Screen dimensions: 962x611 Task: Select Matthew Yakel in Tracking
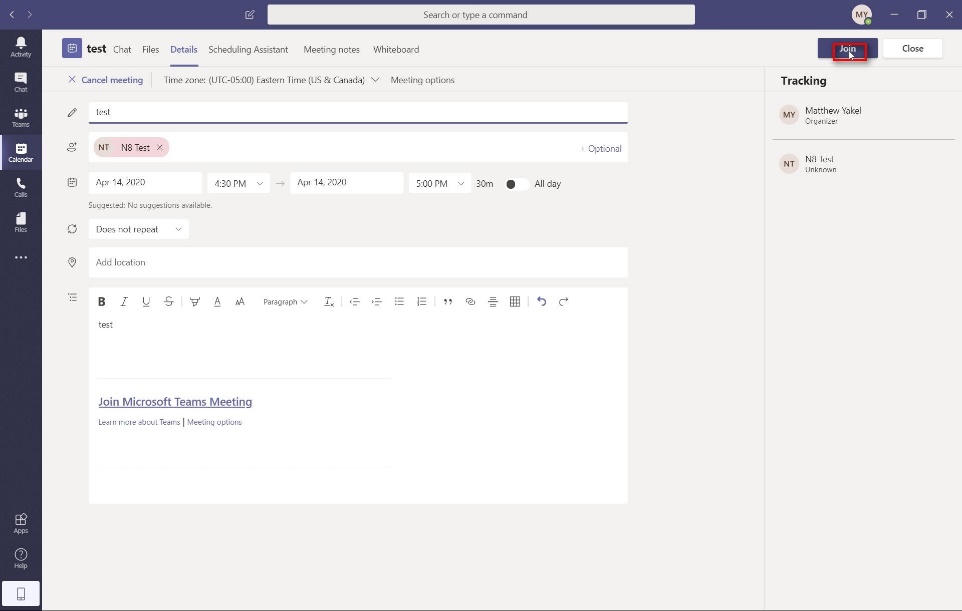click(863, 115)
